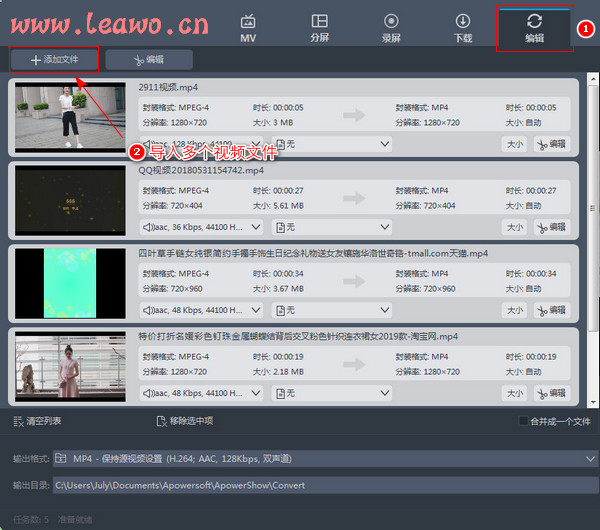Open audio track dropdown for QQ视频 file
The width and height of the screenshot is (600, 530).
click(x=201, y=227)
